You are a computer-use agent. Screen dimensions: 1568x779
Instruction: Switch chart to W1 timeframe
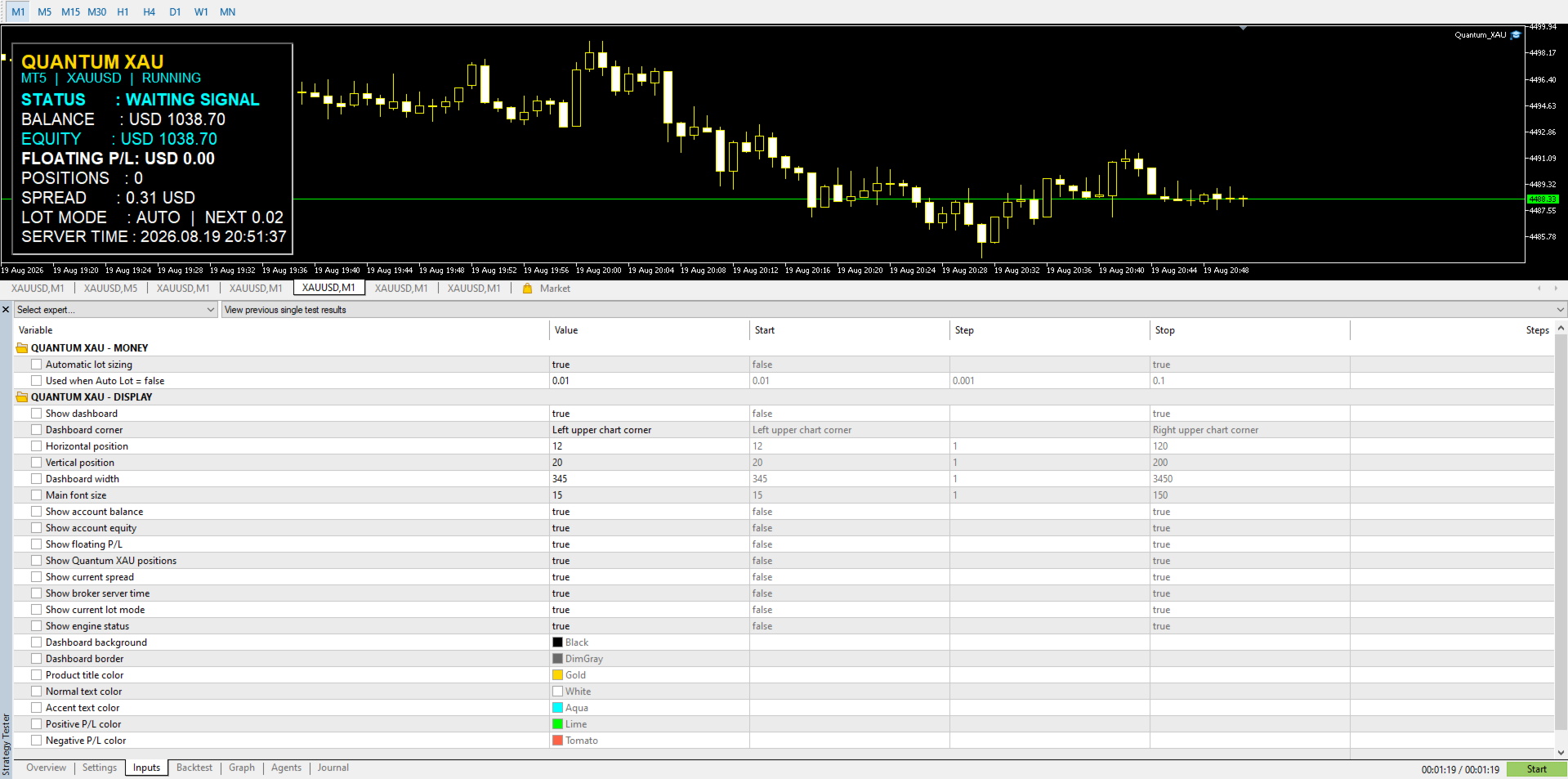tap(202, 11)
